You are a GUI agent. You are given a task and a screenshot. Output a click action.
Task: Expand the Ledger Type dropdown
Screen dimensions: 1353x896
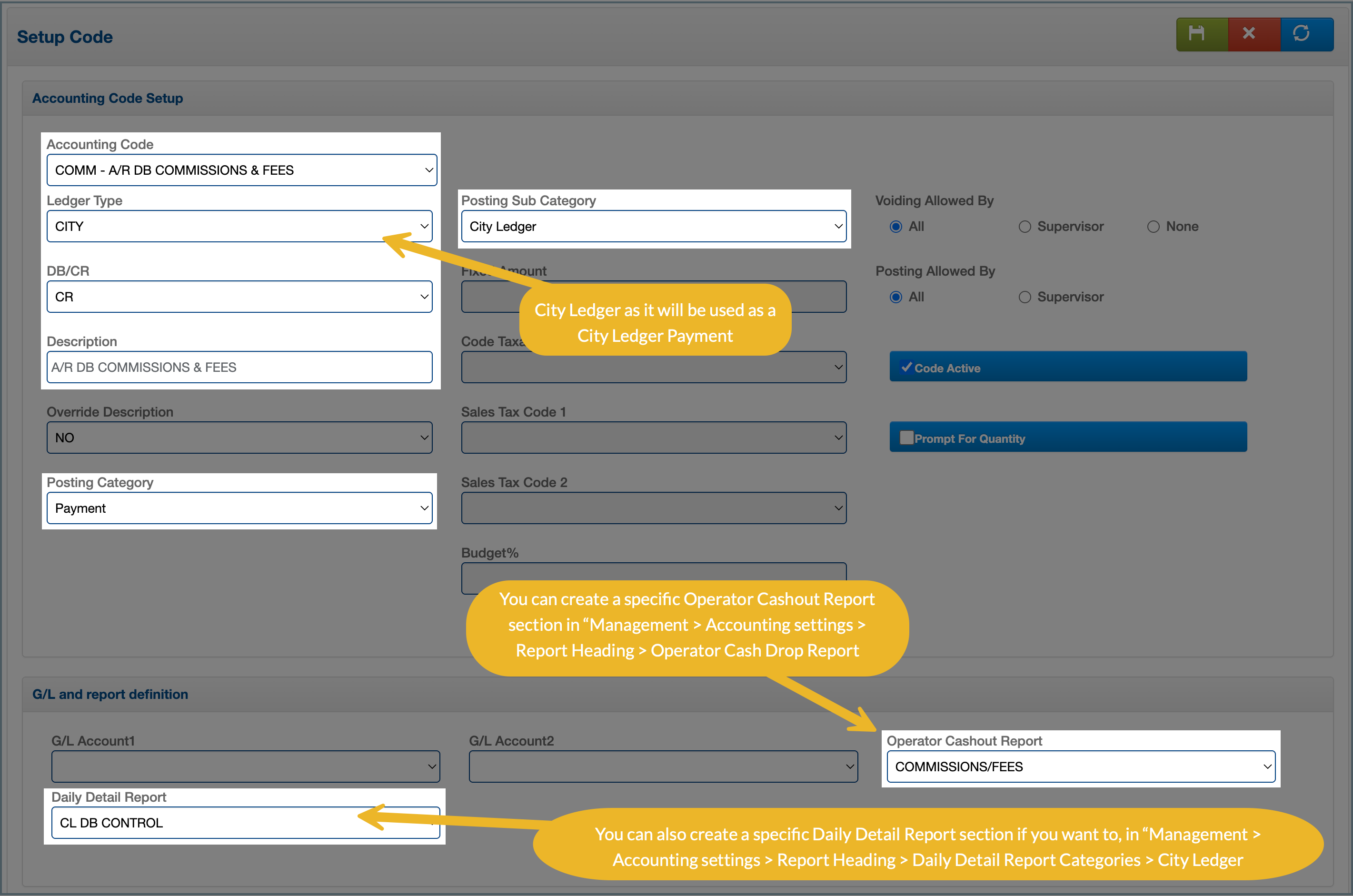[x=239, y=226]
